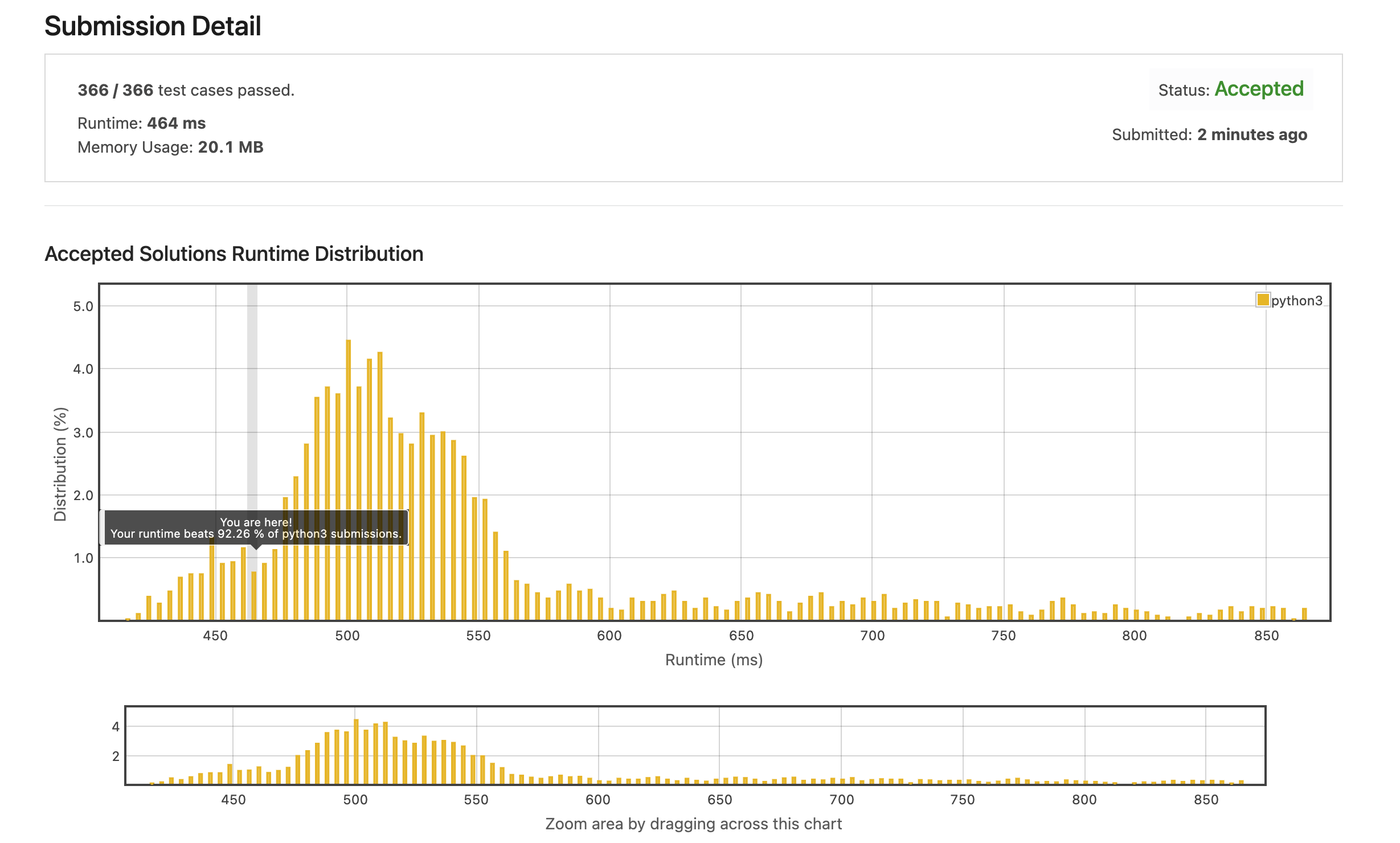The image size is (1400, 843).
Task: Click the python3 legend label
Action: (x=1296, y=301)
